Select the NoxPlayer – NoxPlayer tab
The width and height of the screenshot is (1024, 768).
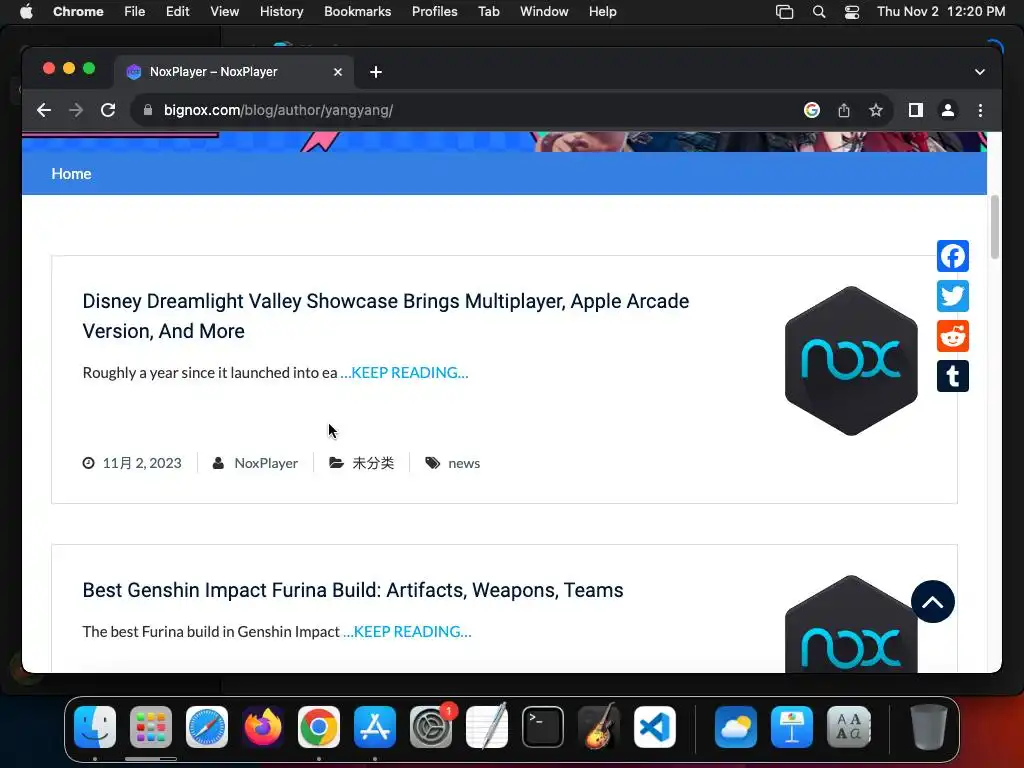[234, 72]
